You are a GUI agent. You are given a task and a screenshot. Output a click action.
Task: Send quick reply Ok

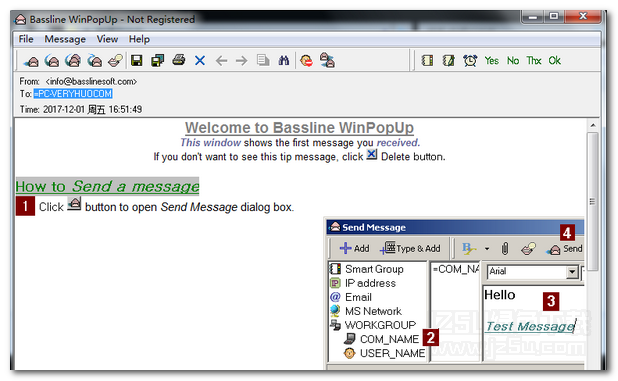pos(555,61)
